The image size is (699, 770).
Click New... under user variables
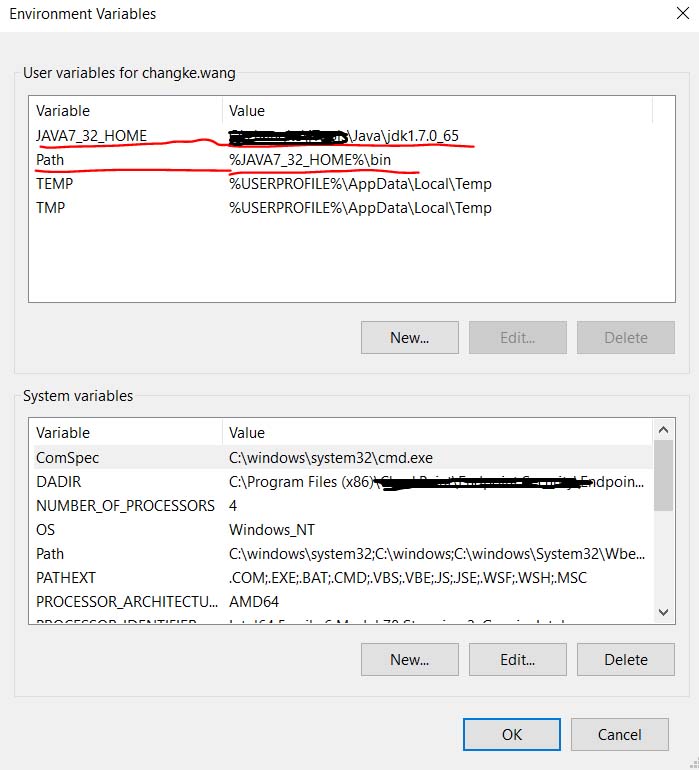410,337
